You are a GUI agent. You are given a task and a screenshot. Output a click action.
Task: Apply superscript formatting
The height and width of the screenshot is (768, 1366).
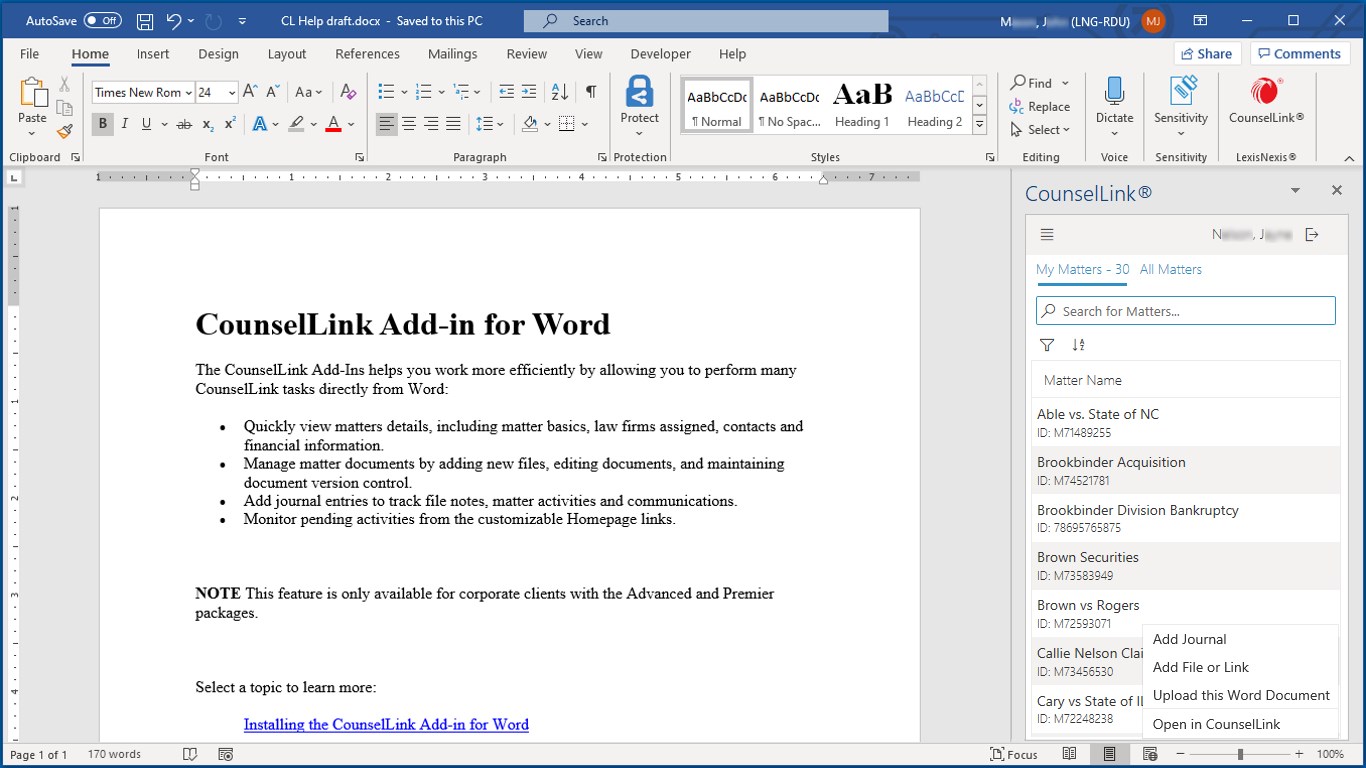point(230,124)
